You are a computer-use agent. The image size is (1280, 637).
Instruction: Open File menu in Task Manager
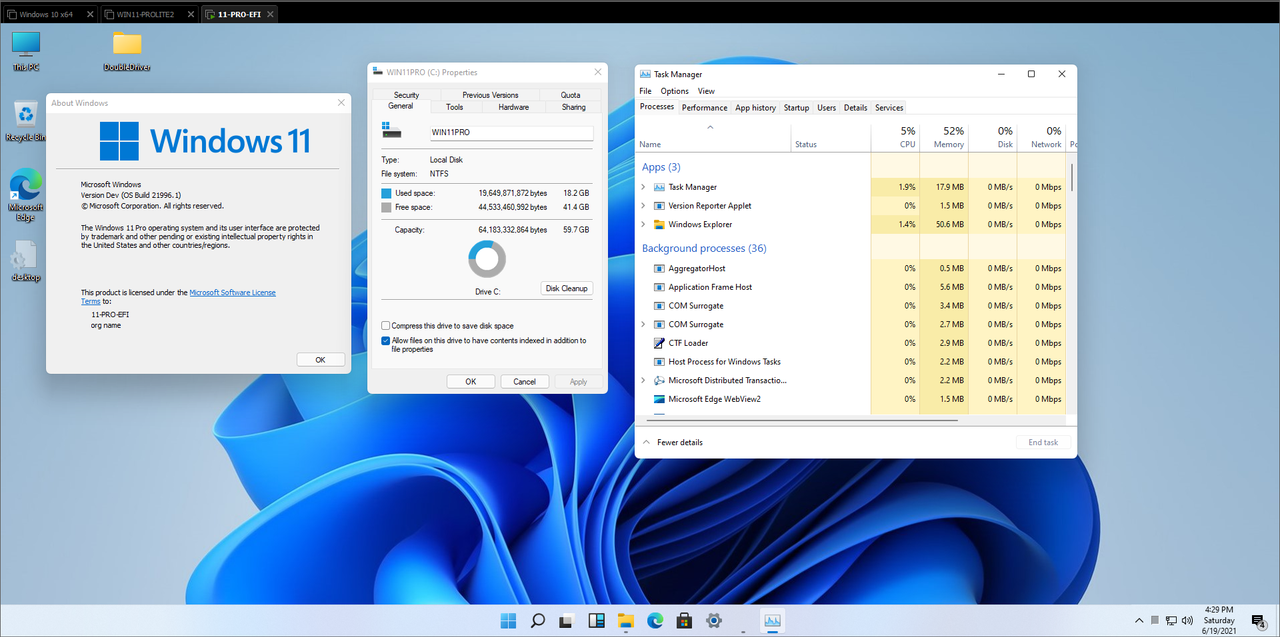[x=646, y=91]
